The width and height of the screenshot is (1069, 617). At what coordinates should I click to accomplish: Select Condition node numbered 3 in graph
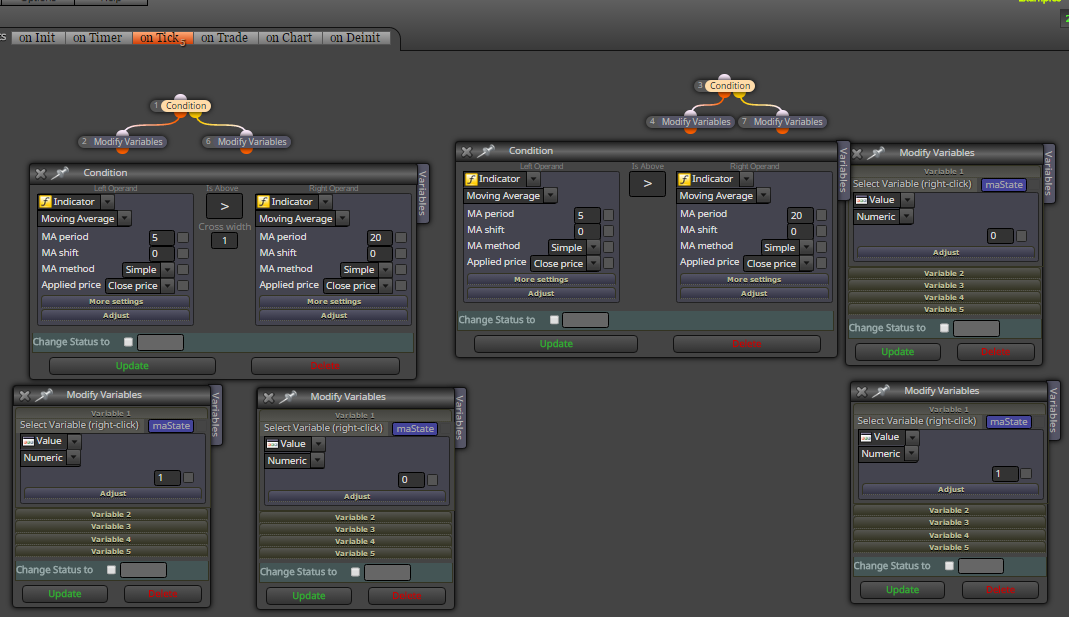click(729, 86)
